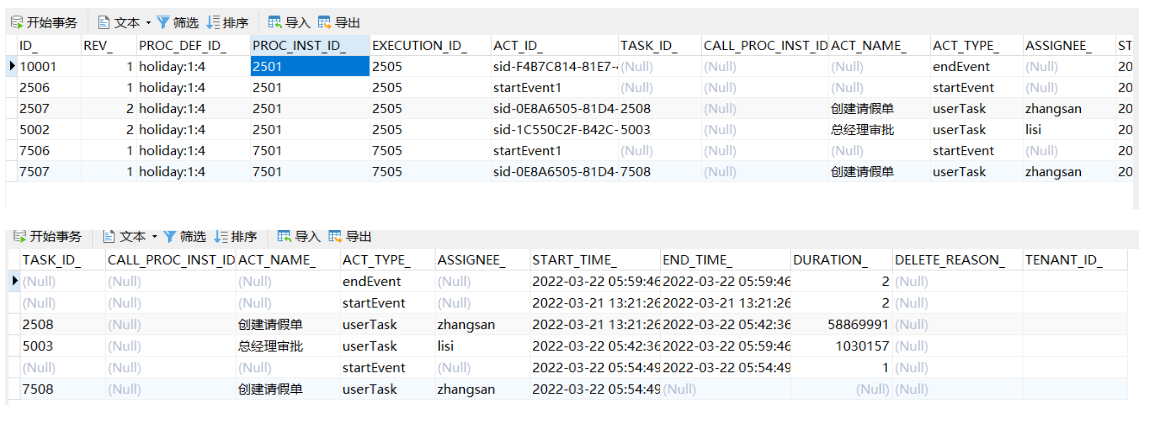This screenshot has width=1165, height=441.
Task: Click 导入 import icon in the upper toolbar
Action: 275,22
